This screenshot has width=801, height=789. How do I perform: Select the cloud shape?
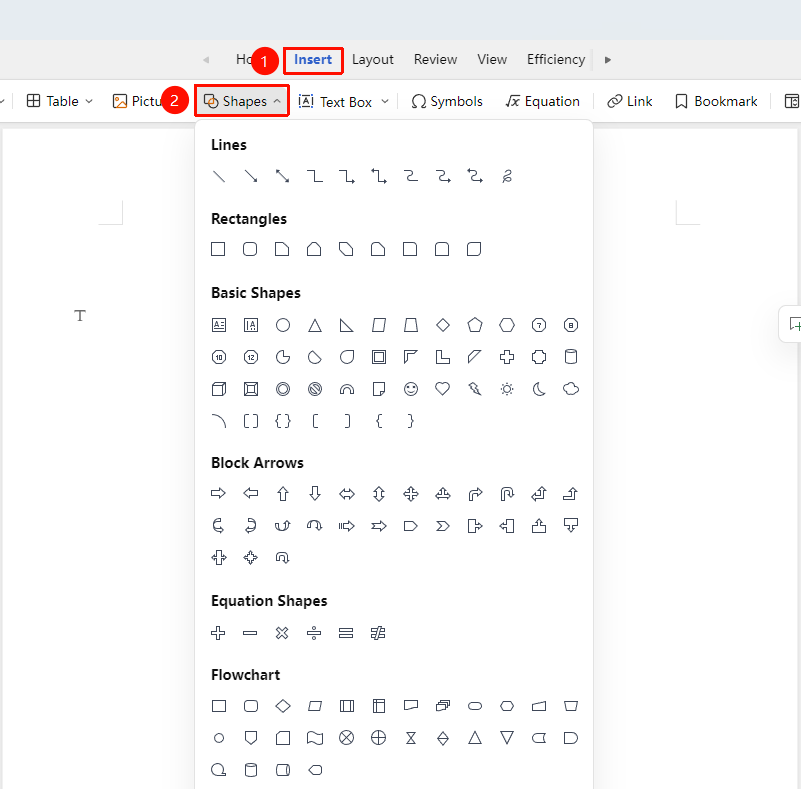[x=571, y=389]
